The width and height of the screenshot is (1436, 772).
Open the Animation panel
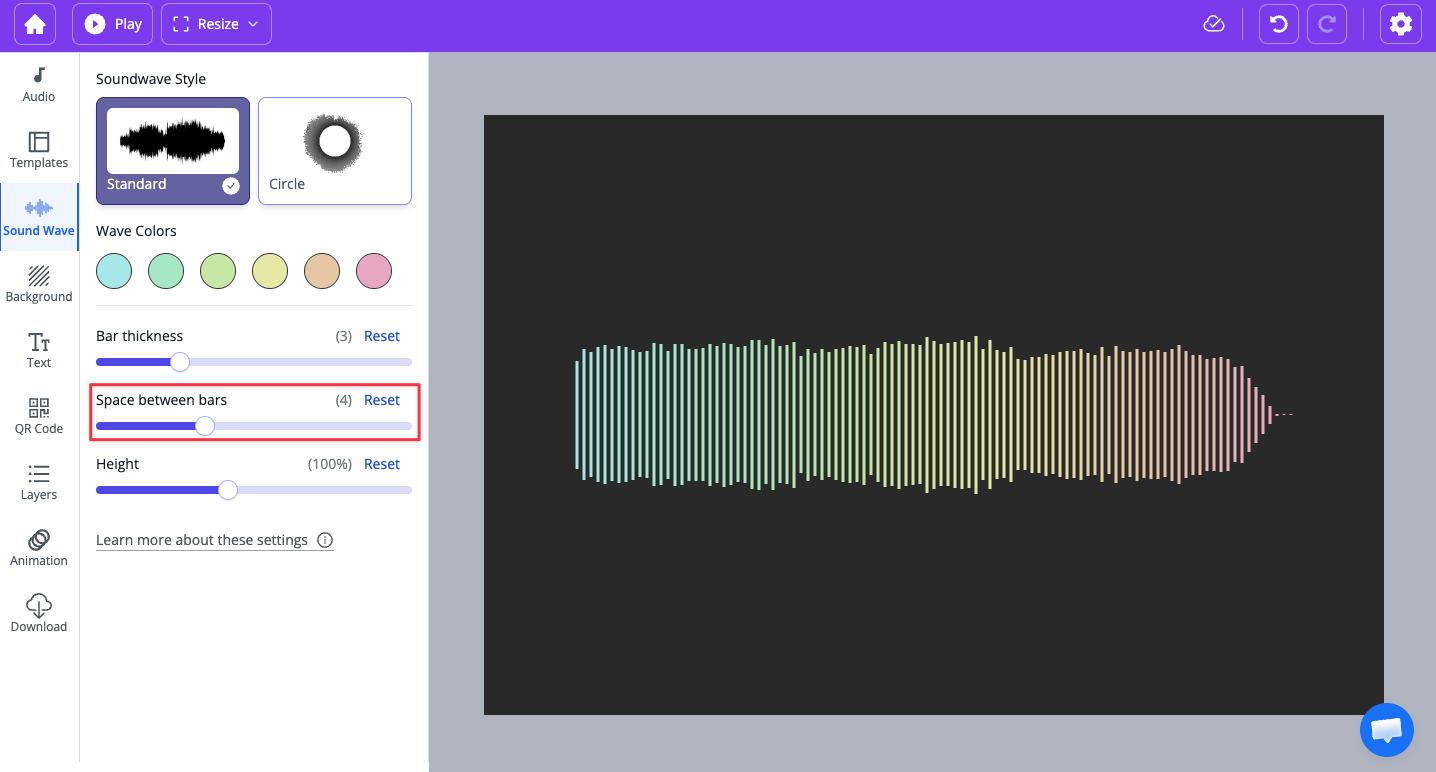[x=38, y=548]
